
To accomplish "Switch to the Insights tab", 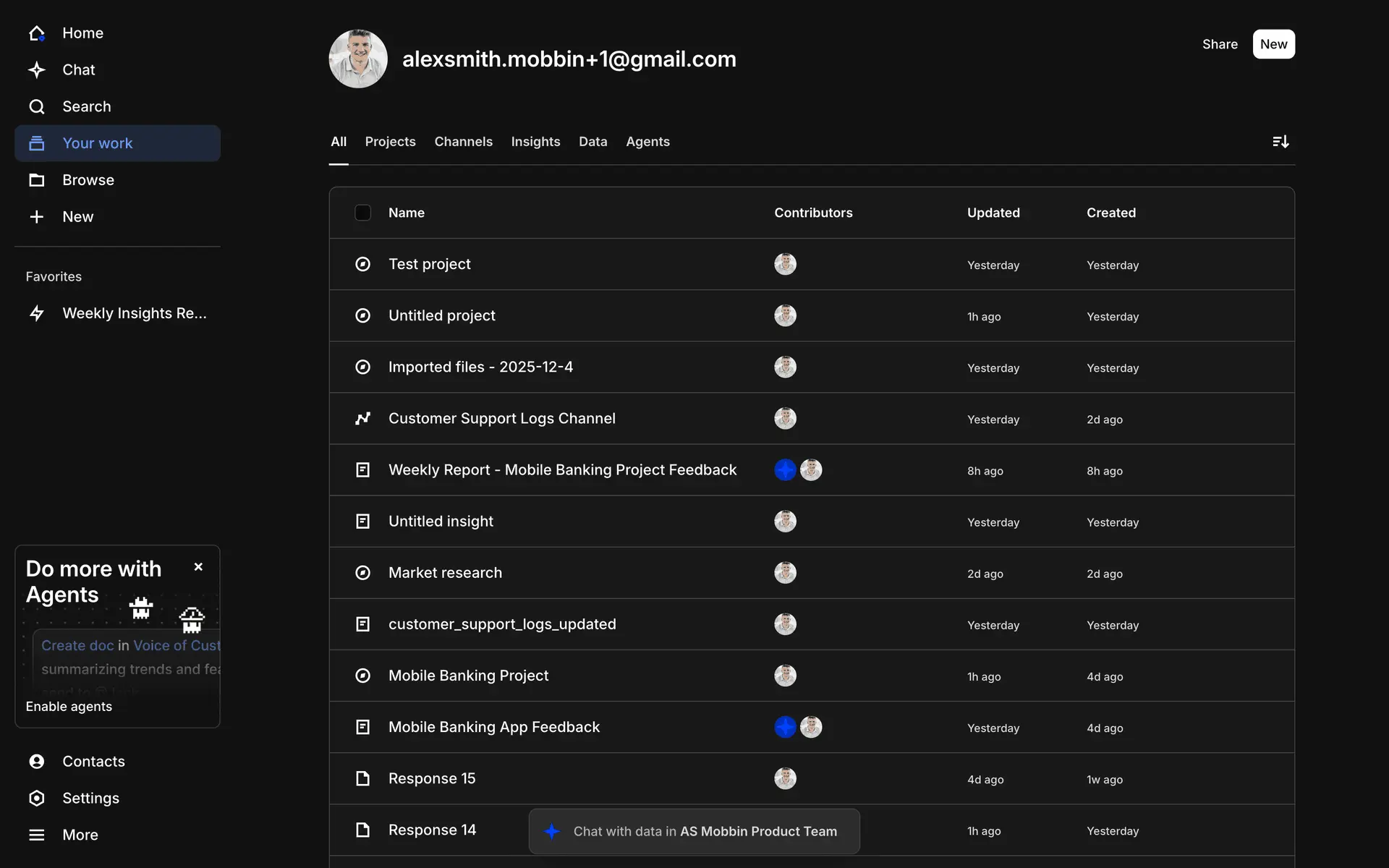I will point(535,142).
